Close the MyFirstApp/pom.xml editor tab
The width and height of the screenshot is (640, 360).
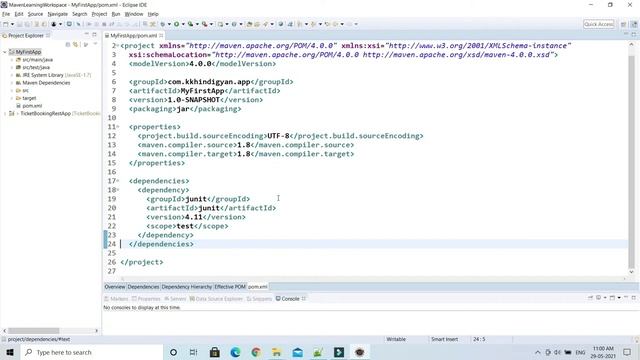pos(161,36)
